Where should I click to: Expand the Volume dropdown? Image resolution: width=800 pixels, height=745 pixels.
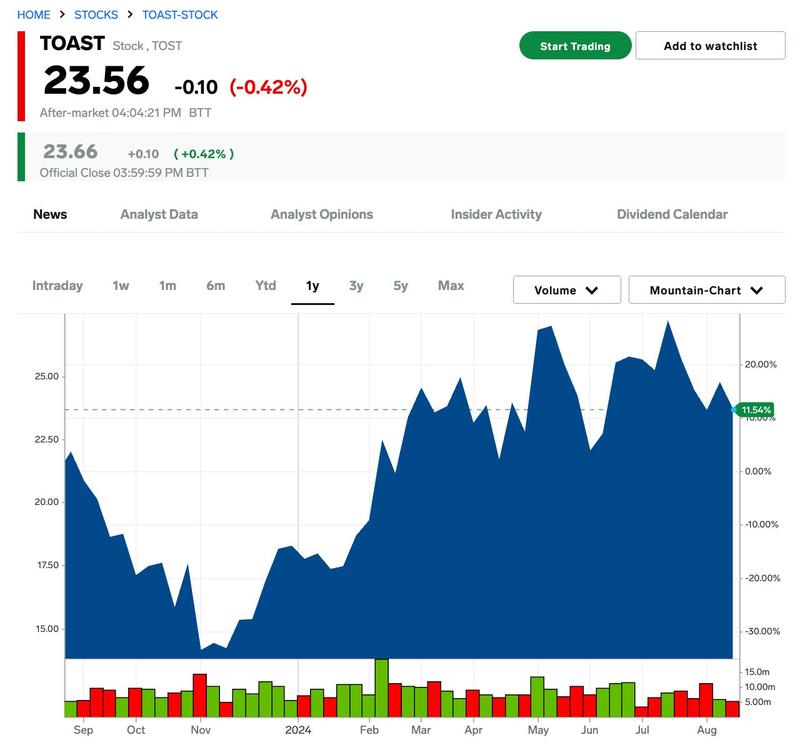click(566, 290)
